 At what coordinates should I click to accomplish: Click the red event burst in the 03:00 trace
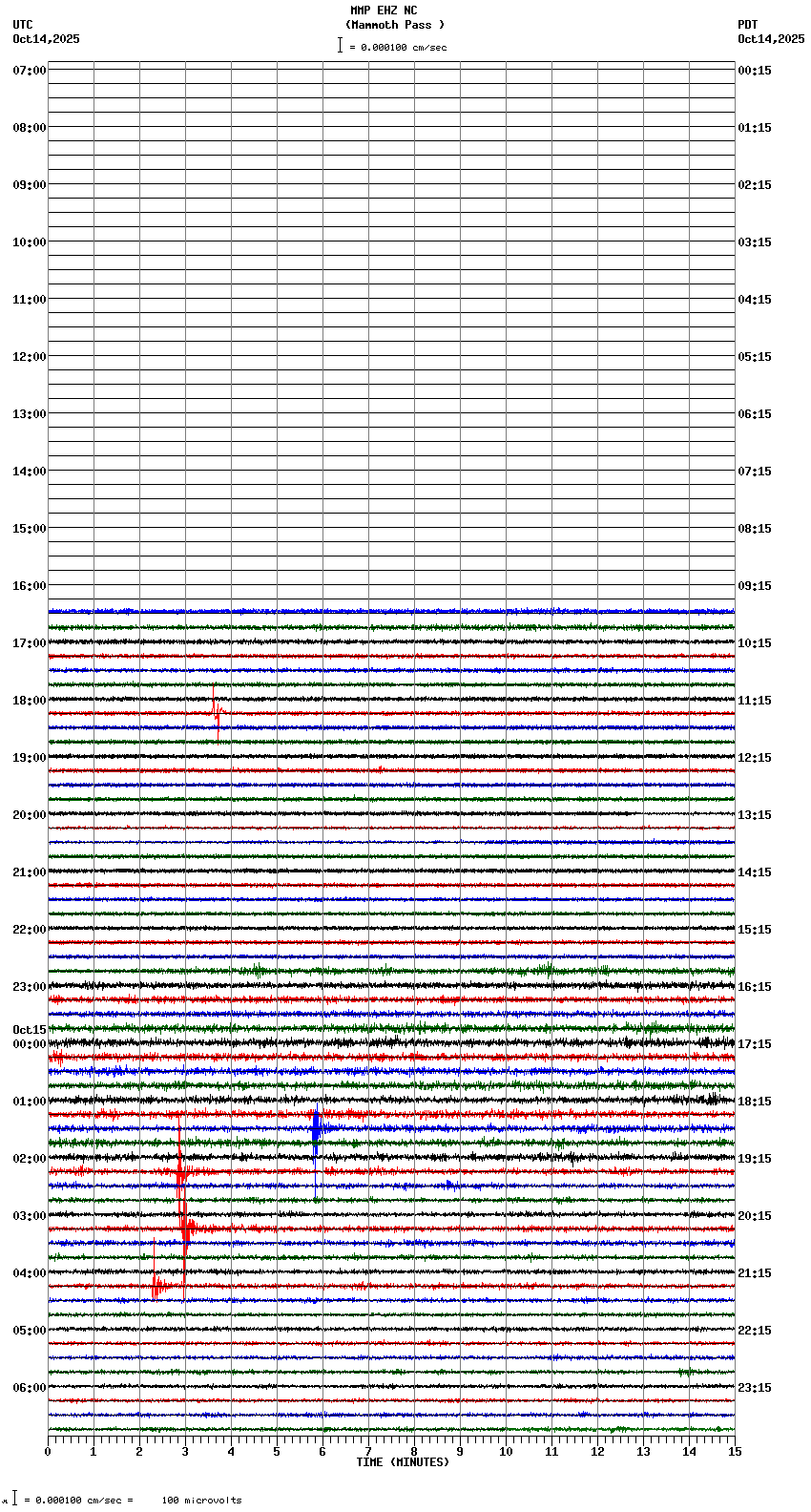click(185, 1228)
